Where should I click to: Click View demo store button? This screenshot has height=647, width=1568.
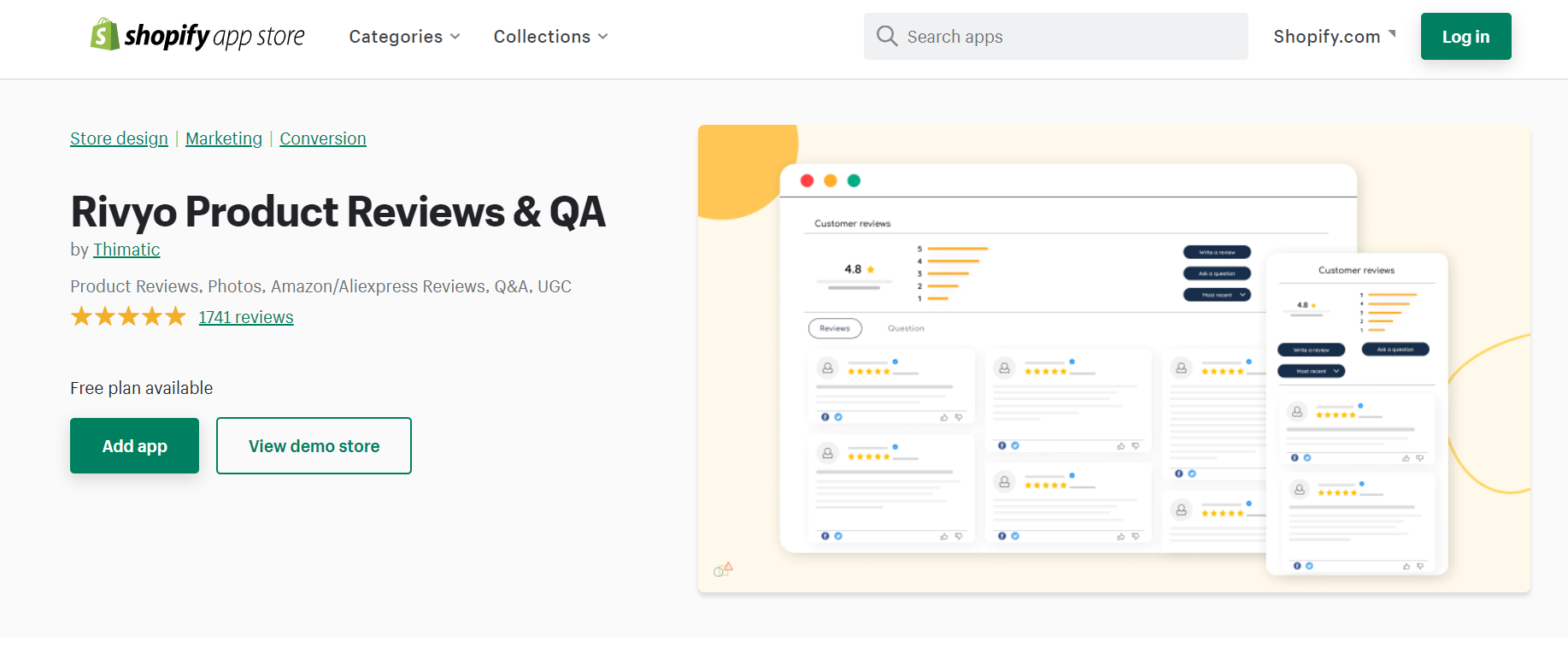(x=314, y=445)
